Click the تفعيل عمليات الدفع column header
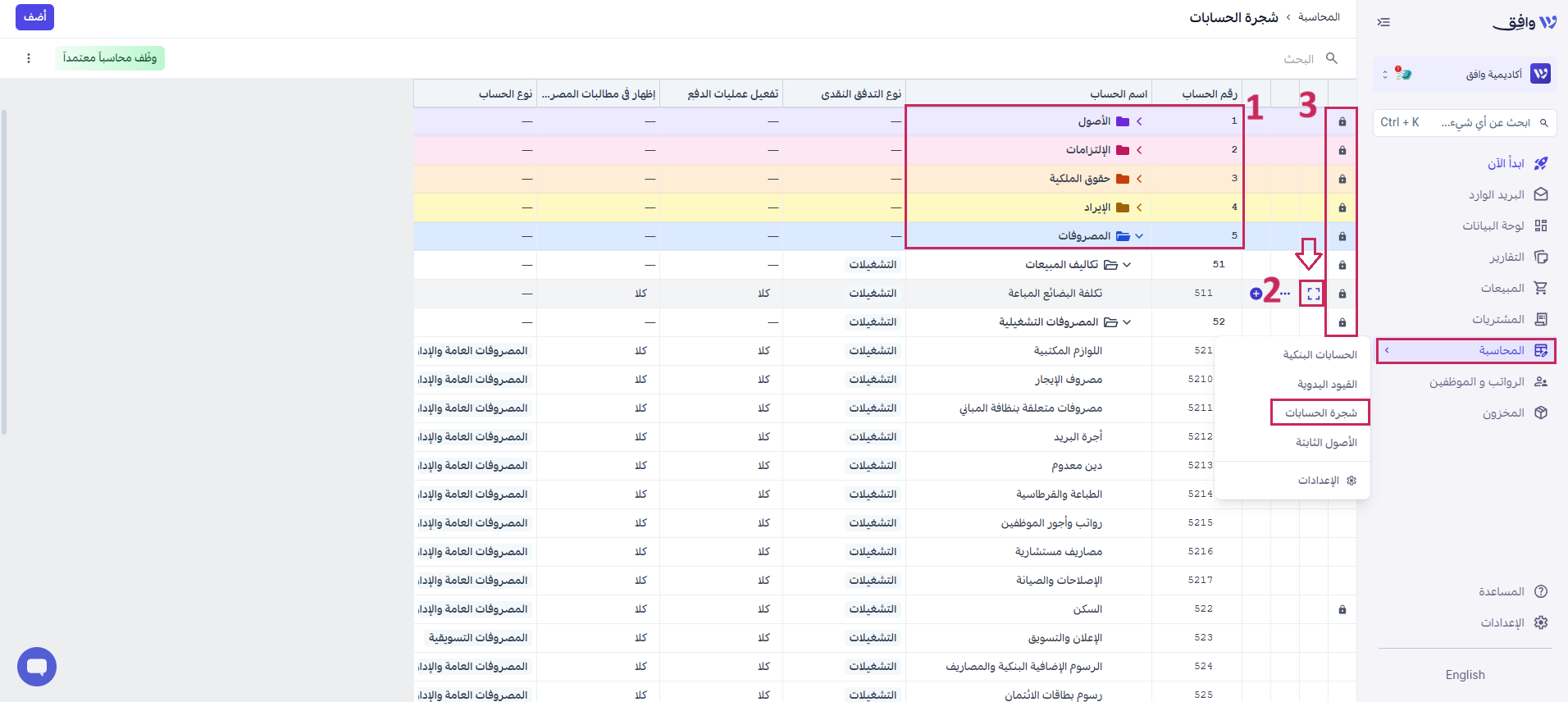 coord(721,93)
